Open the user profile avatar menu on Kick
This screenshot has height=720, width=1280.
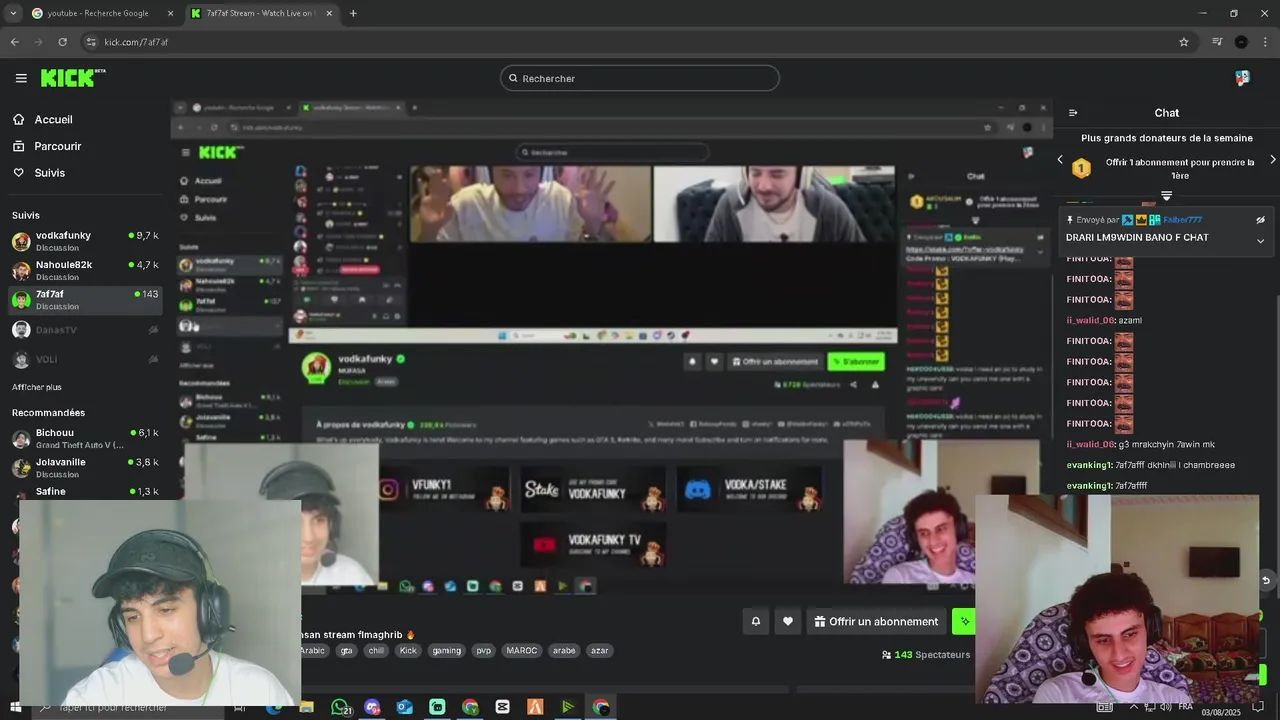[1242, 78]
